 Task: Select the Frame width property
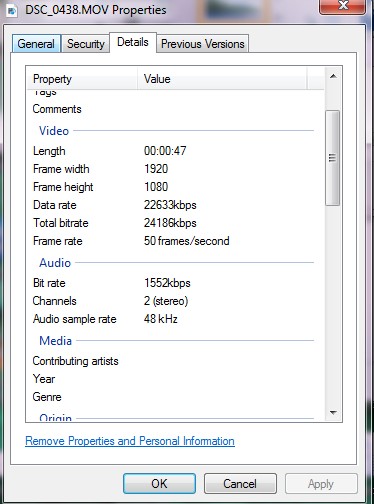click(x=61, y=169)
